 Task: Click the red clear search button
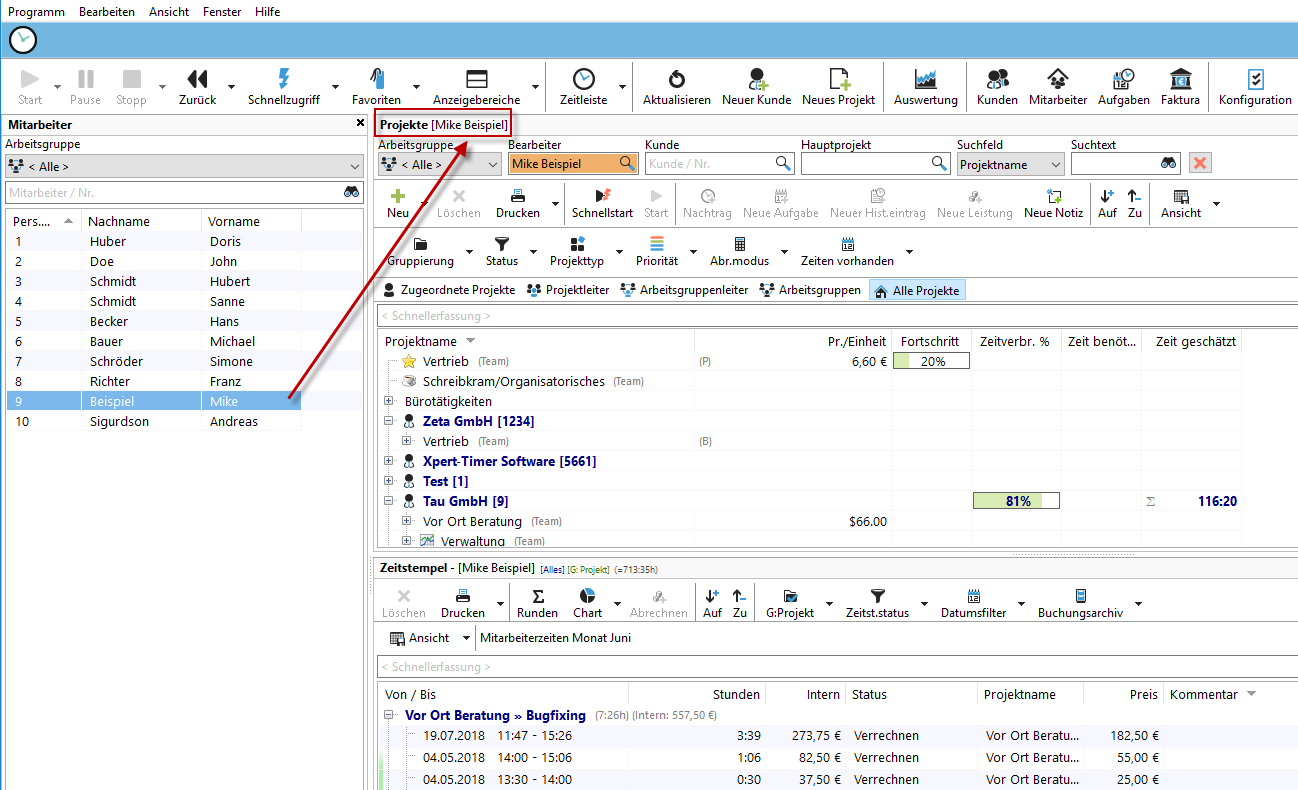click(x=1200, y=164)
